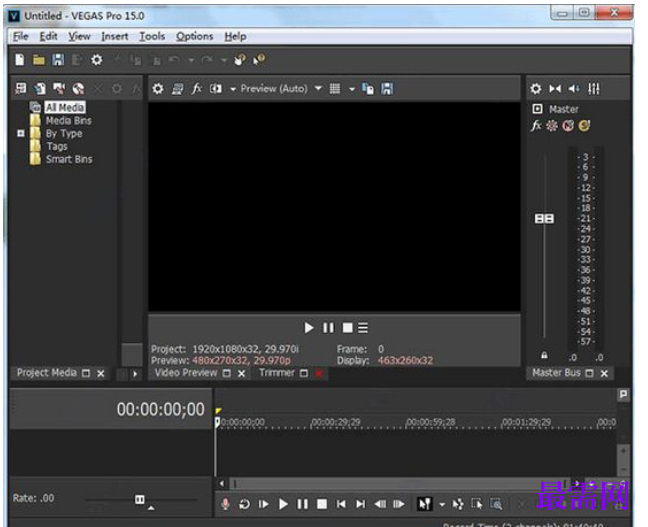The image size is (648, 527).
Task: Click the timeline horizontal scrollbar
Action: [399, 483]
